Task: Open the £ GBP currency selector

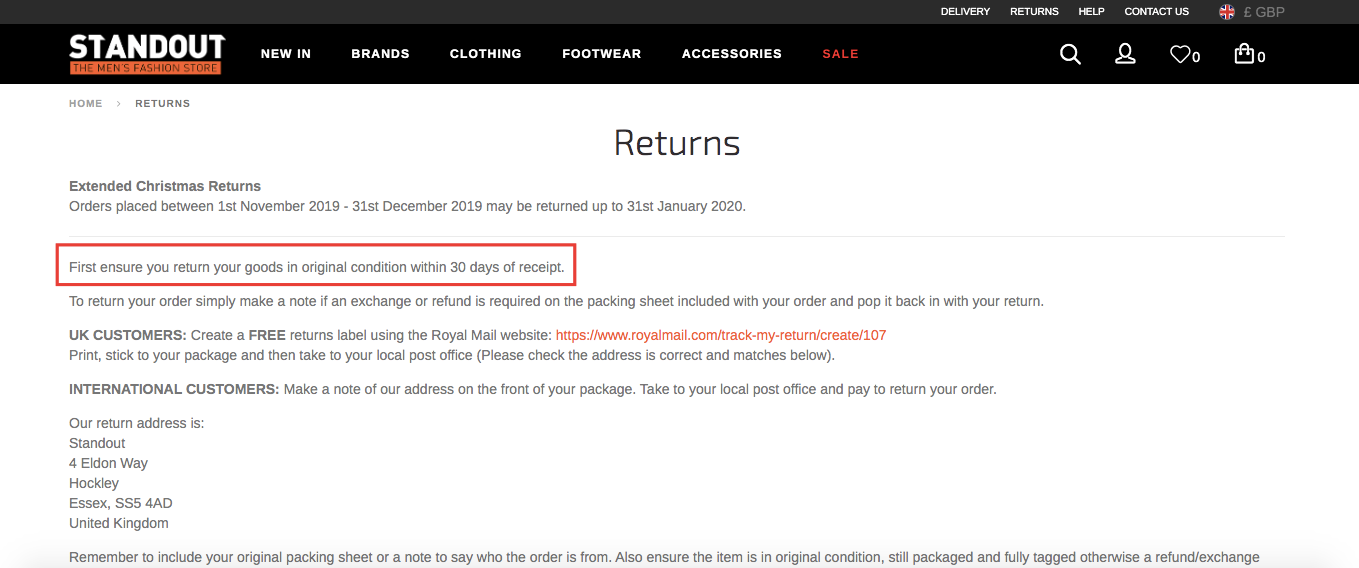Action: click(x=1264, y=12)
